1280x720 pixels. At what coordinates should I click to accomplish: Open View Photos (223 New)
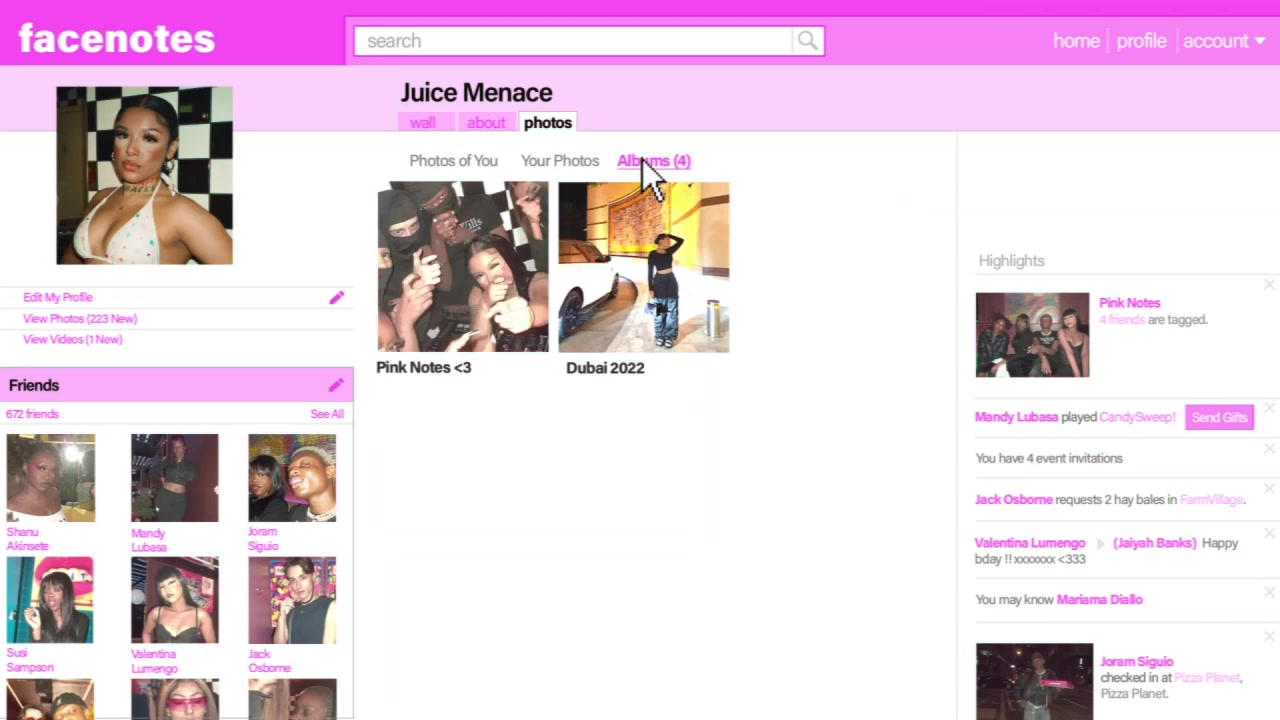(80, 318)
